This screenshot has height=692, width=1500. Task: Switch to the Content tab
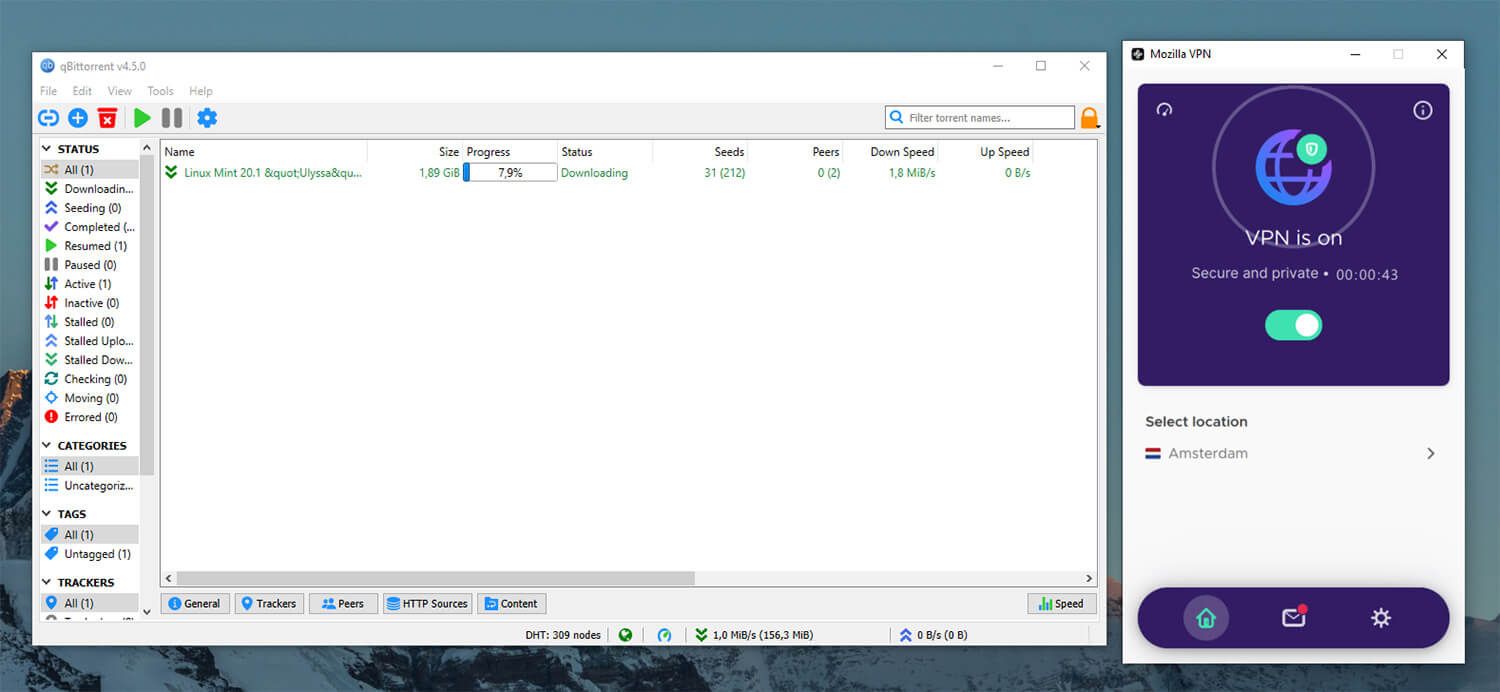click(x=512, y=604)
